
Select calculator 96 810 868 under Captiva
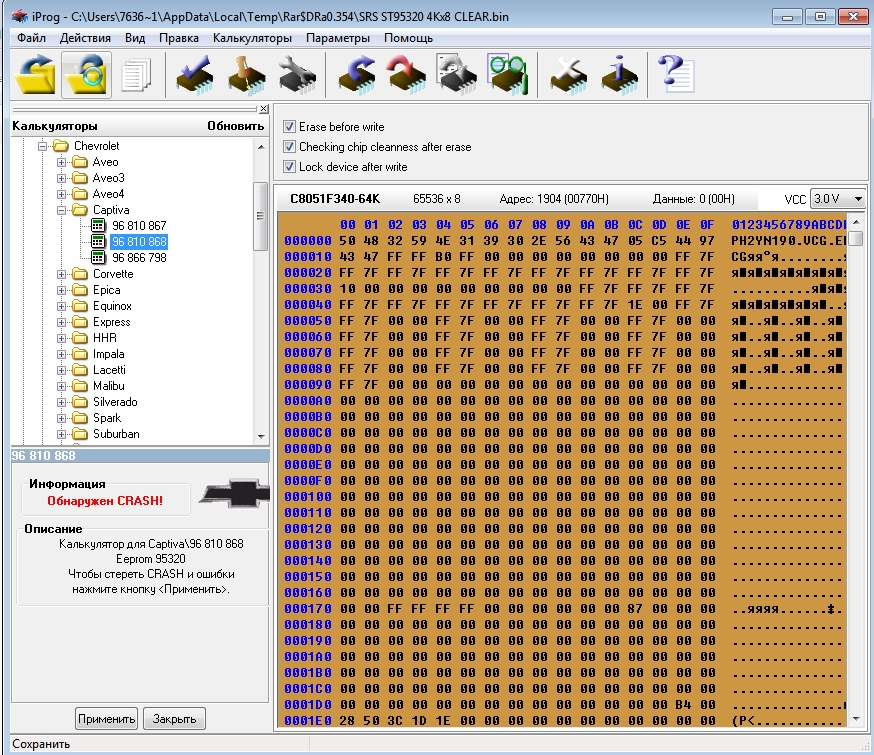139,242
